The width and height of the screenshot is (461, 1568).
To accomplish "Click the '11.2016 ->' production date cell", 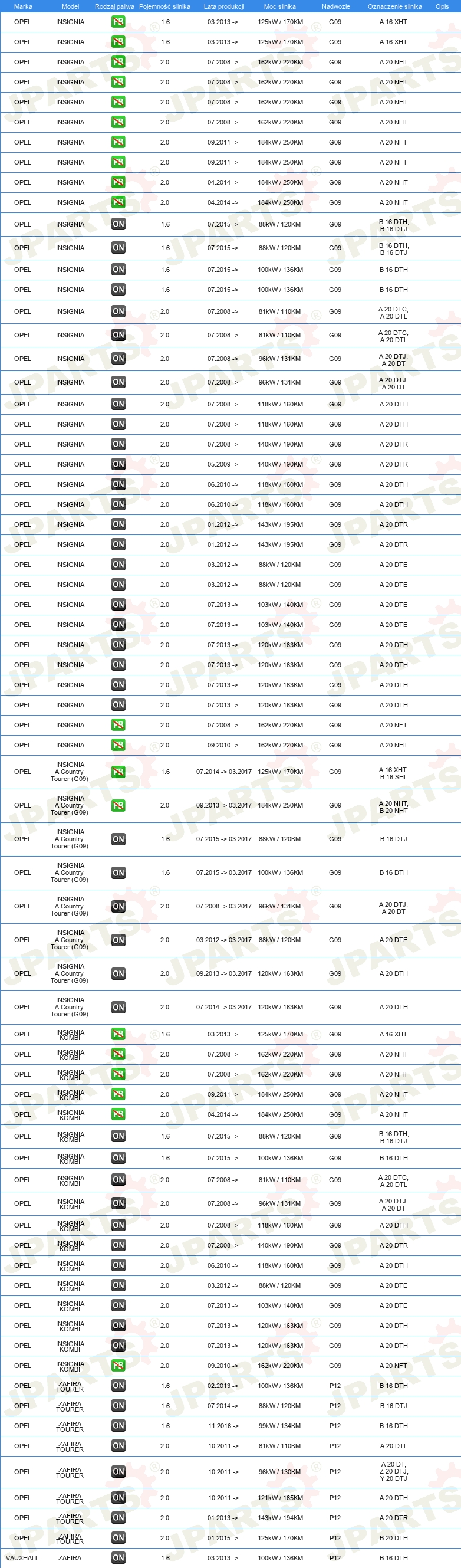I will pyautogui.click(x=223, y=1426).
